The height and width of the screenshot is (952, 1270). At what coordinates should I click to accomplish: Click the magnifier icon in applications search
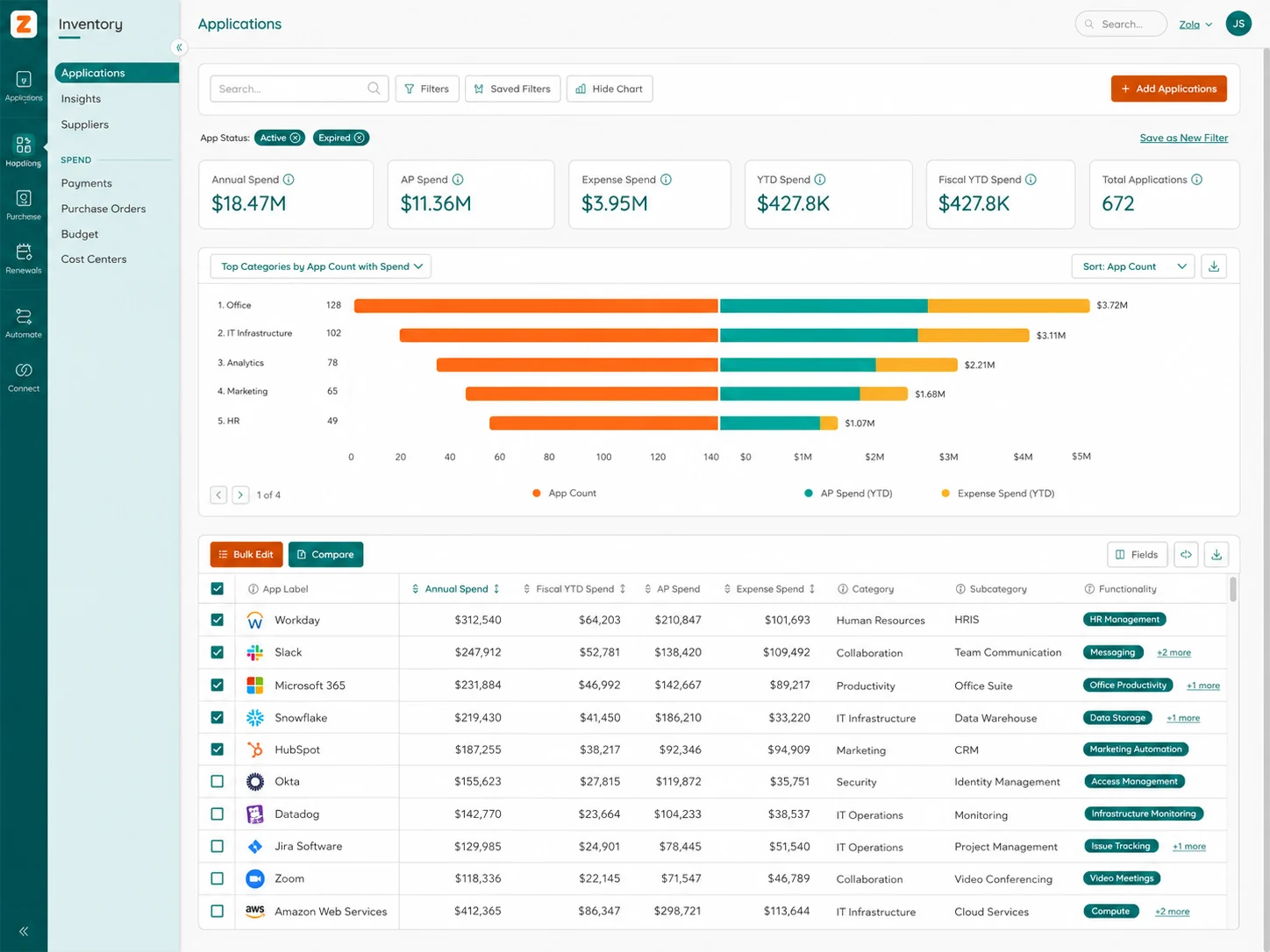pos(374,89)
